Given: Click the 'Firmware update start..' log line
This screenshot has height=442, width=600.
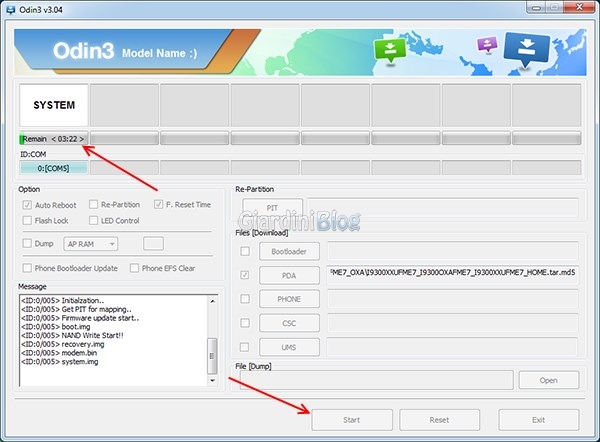Looking at the screenshot, I should (x=80, y=318).
